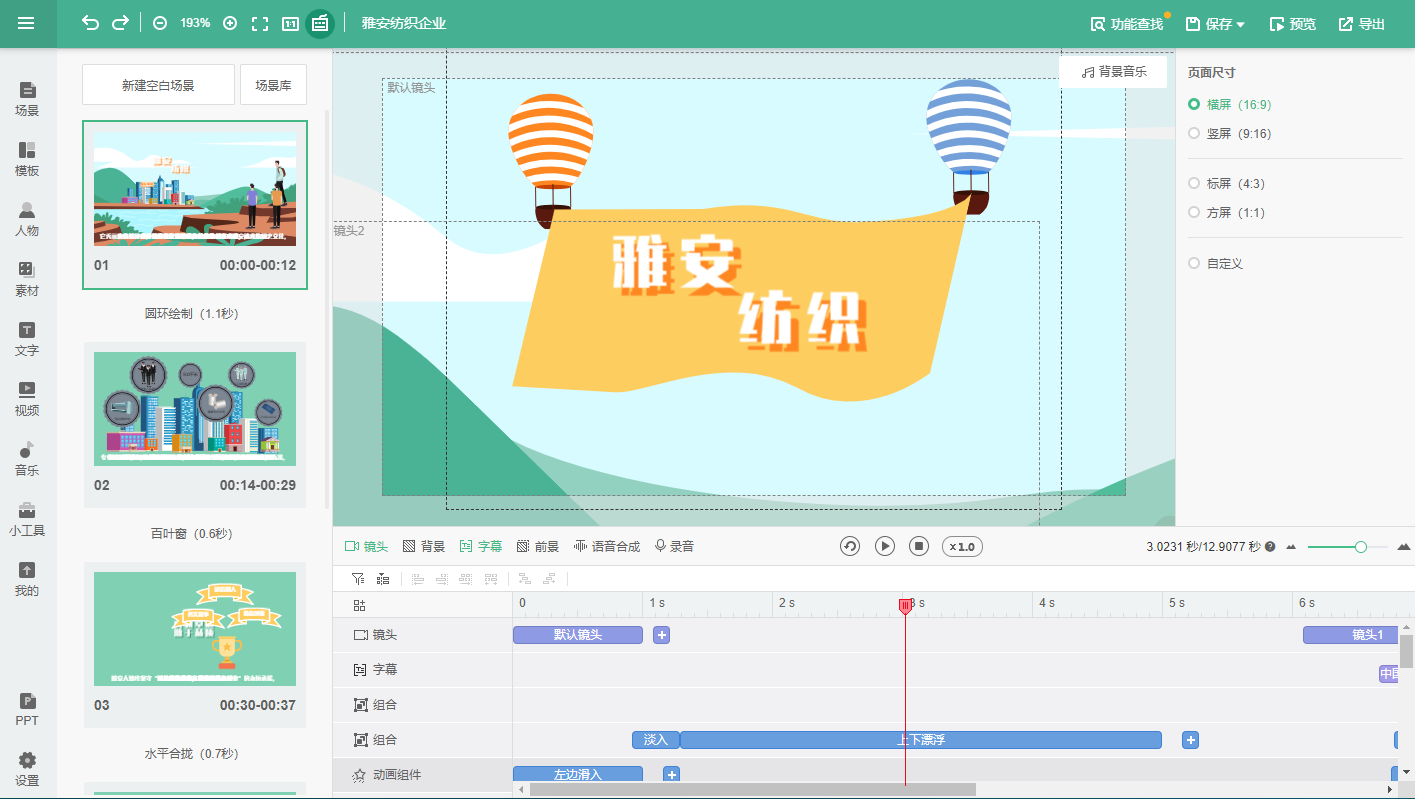Select scene 01 thumbnail
The height and width of the screenshot is (799, 1415).
click(x=195, y=189)
